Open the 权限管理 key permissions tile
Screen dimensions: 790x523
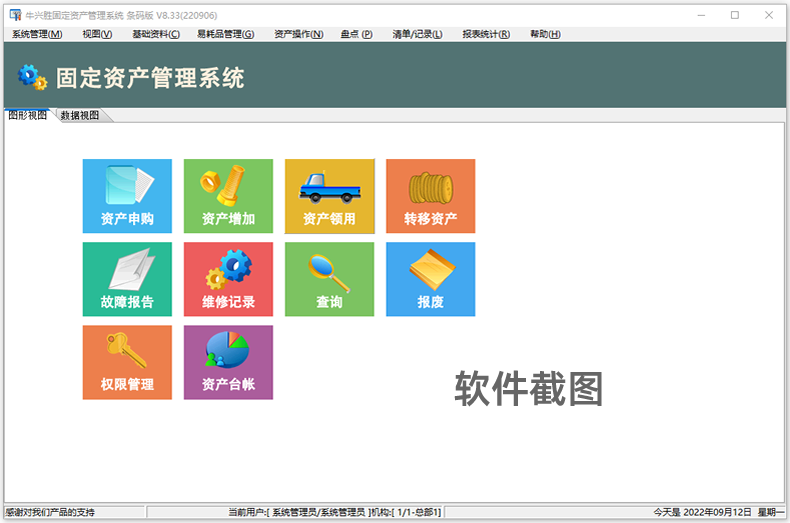coord(127,362)
